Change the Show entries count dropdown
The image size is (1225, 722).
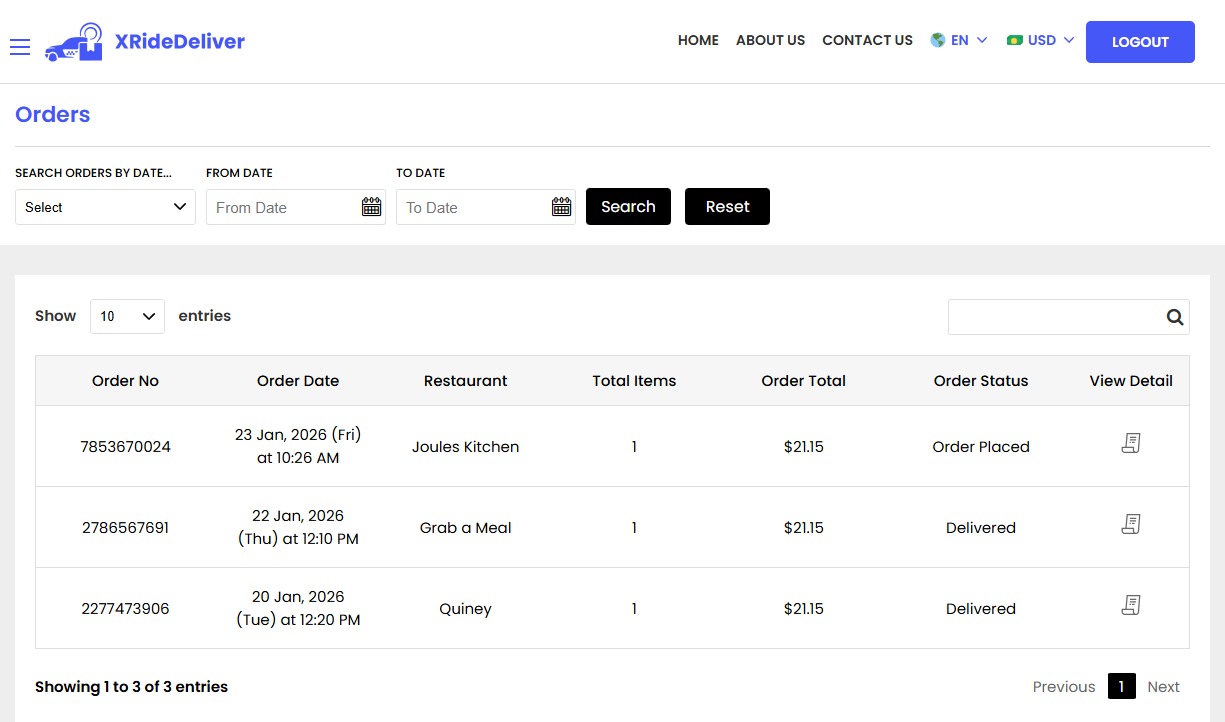(x=127, y=315)
